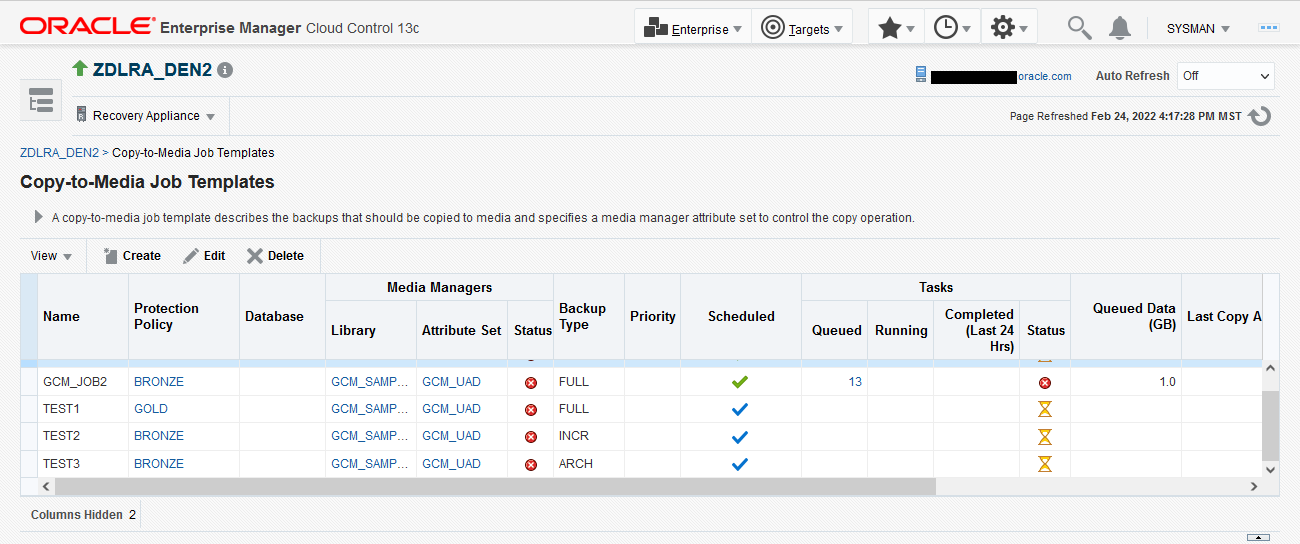
Task: Open the View menu in table toolbar
Action: [x=51, y=256]
